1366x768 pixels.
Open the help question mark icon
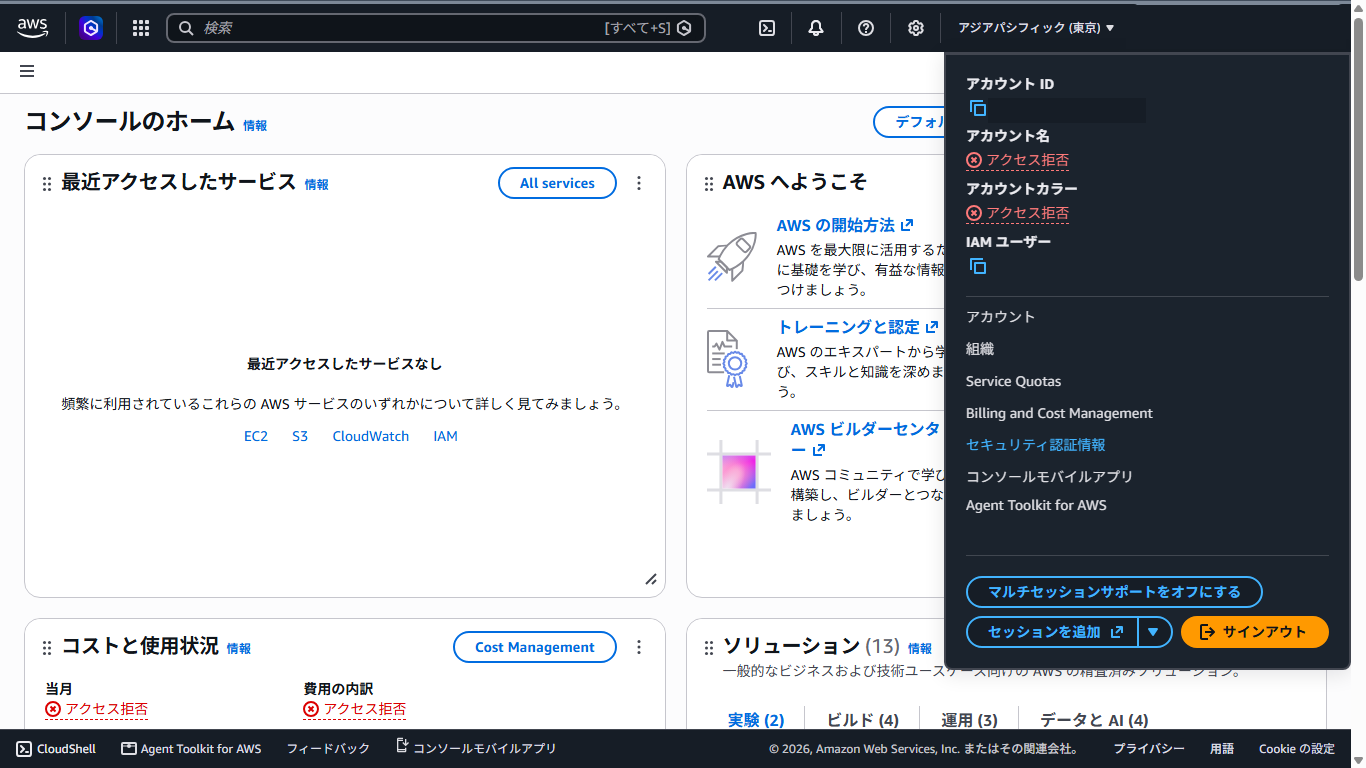[x=866, y=28]
